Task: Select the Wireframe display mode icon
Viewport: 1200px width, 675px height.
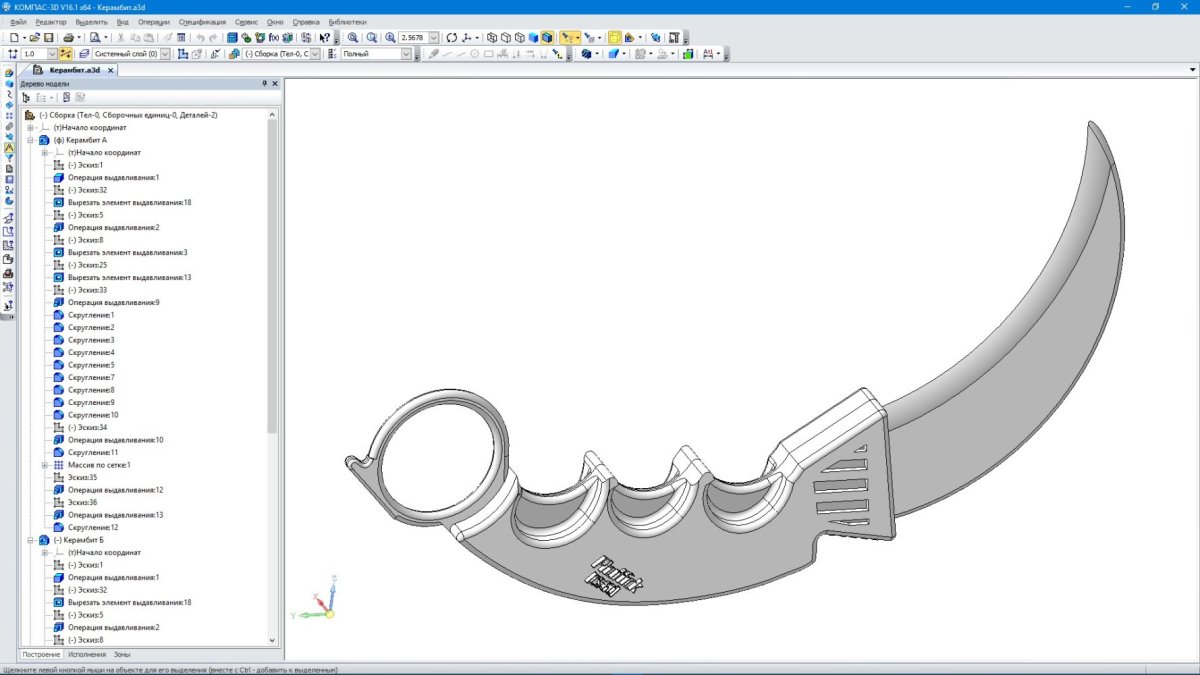Action: click(x=492, y=37)
